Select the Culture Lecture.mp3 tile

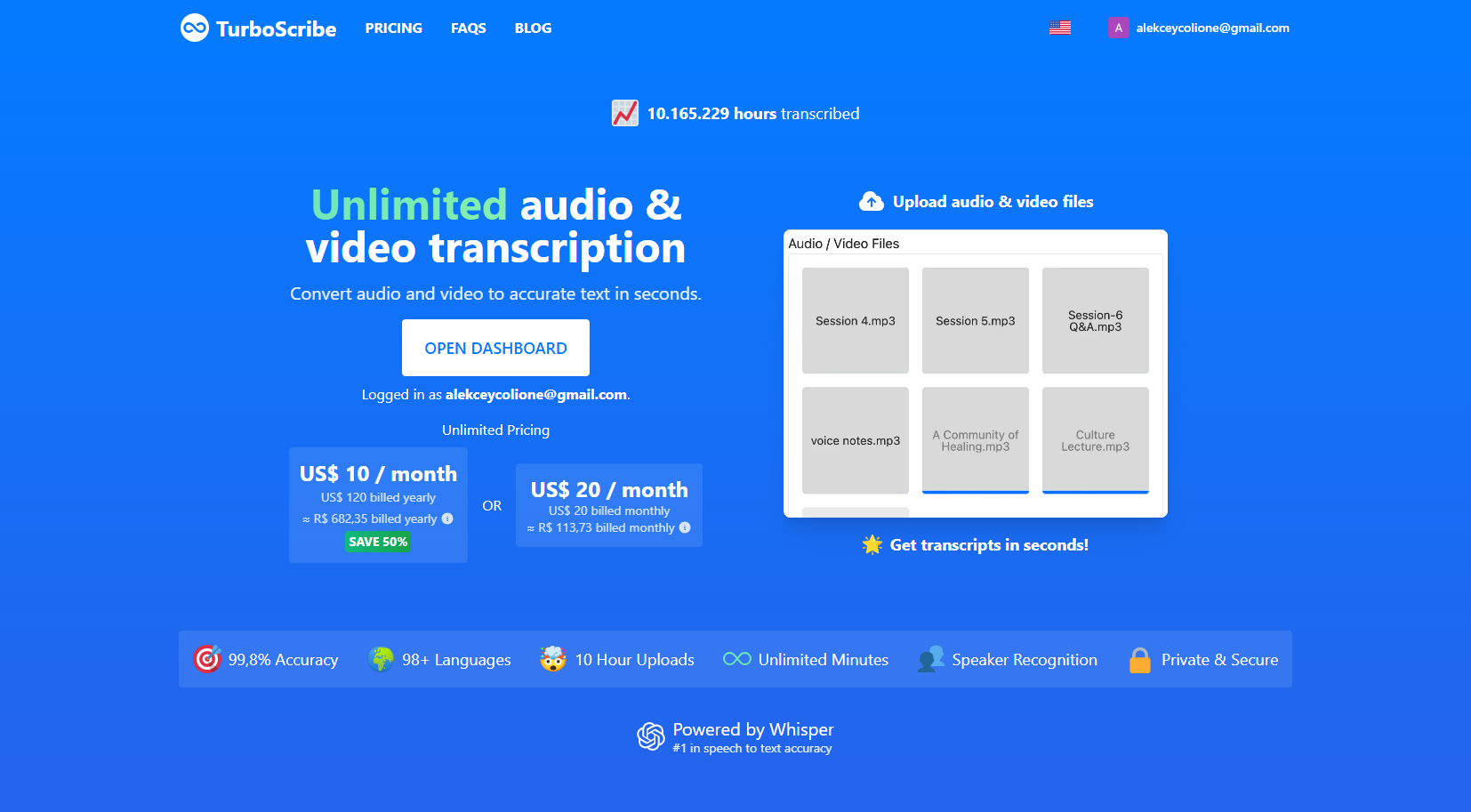(1096, 440)
